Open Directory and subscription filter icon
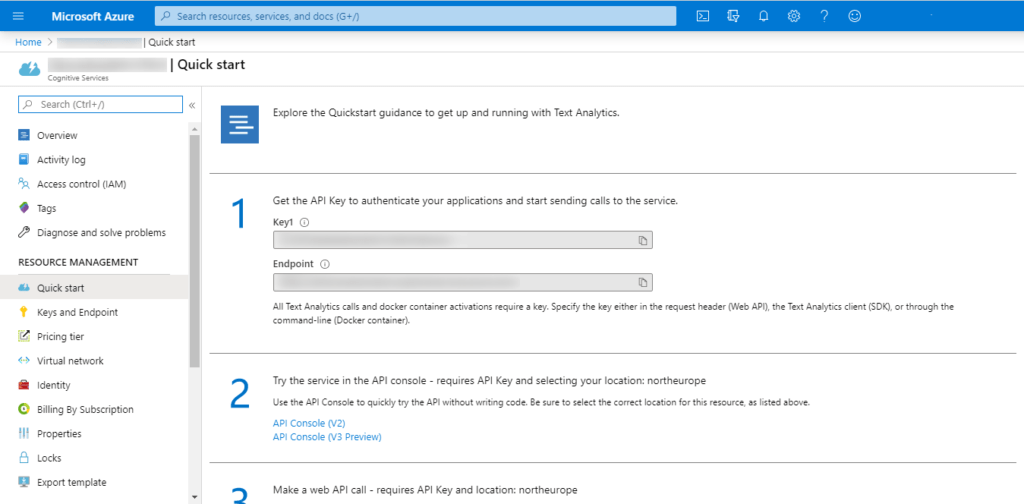1024x504 pixels. click(734, 16)
